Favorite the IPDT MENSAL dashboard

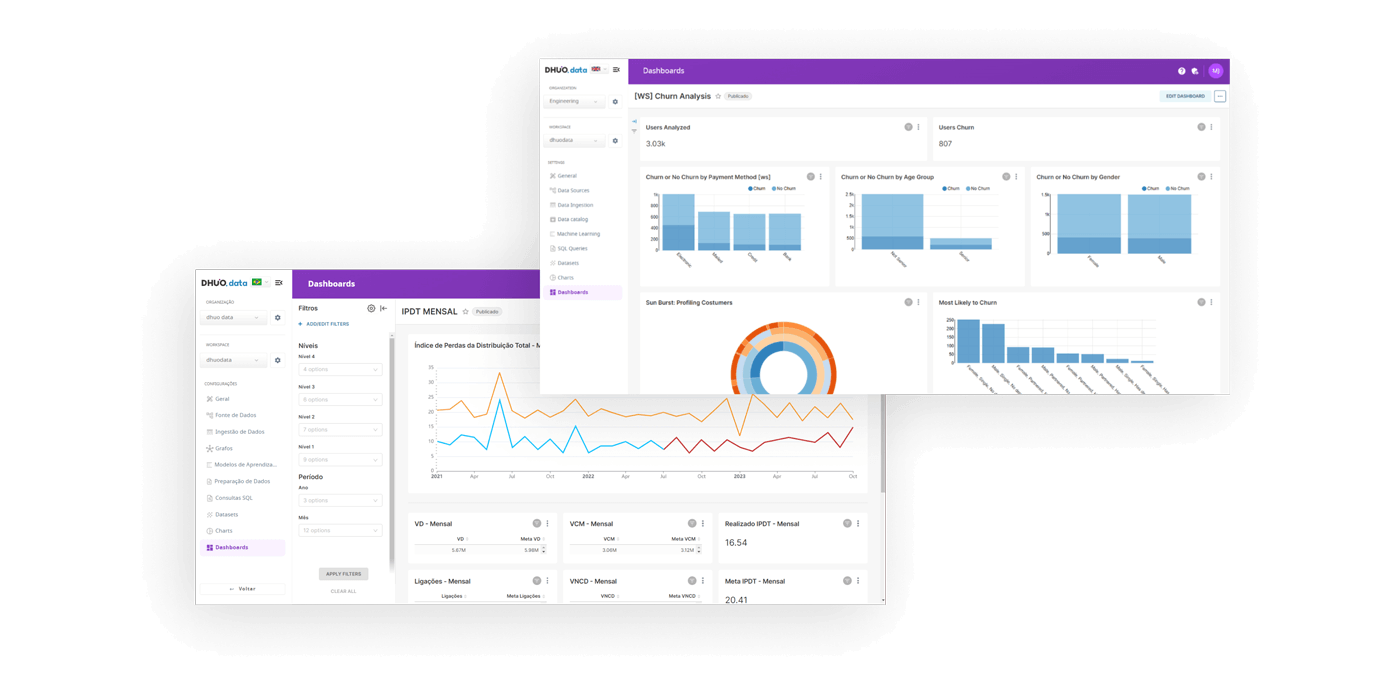pyautogui.click(x=465, y=312)
